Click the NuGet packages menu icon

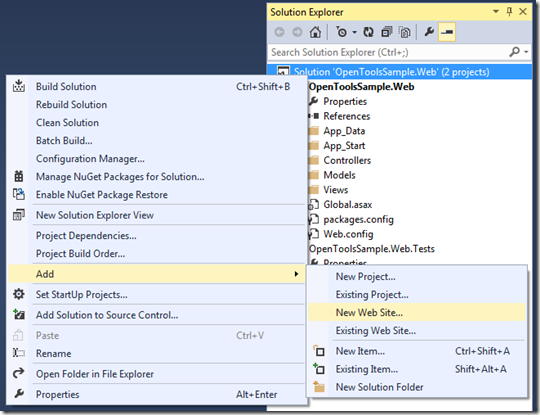[x=19, y=176]
